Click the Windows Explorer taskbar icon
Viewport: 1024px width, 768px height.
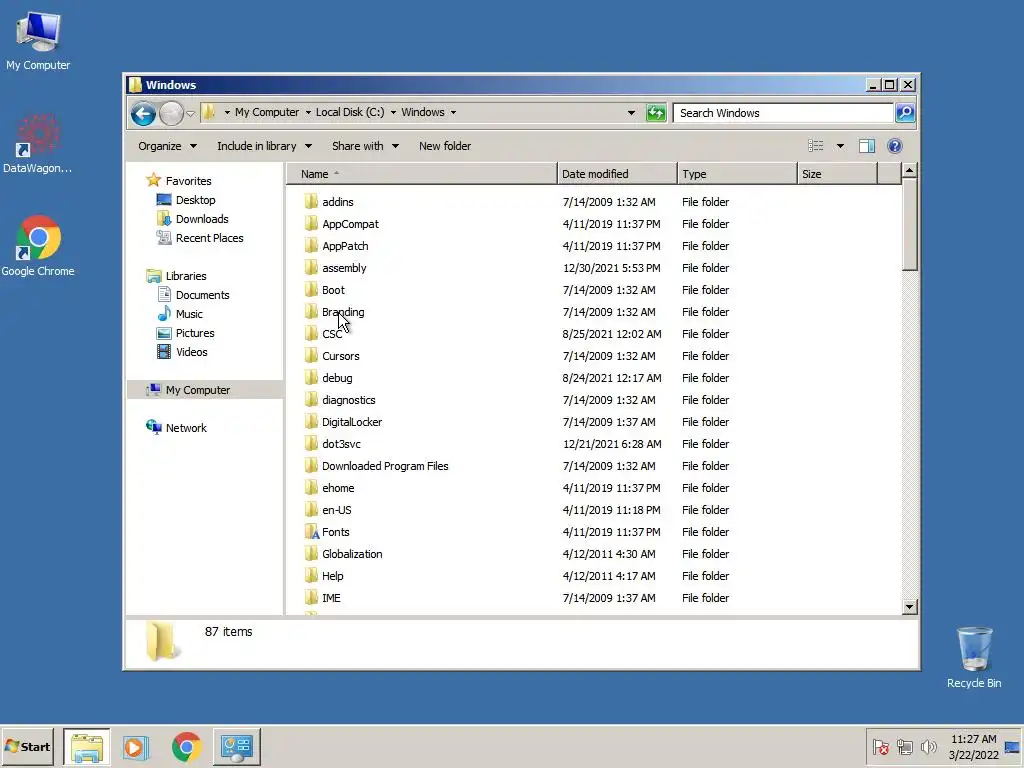point(87,746)
